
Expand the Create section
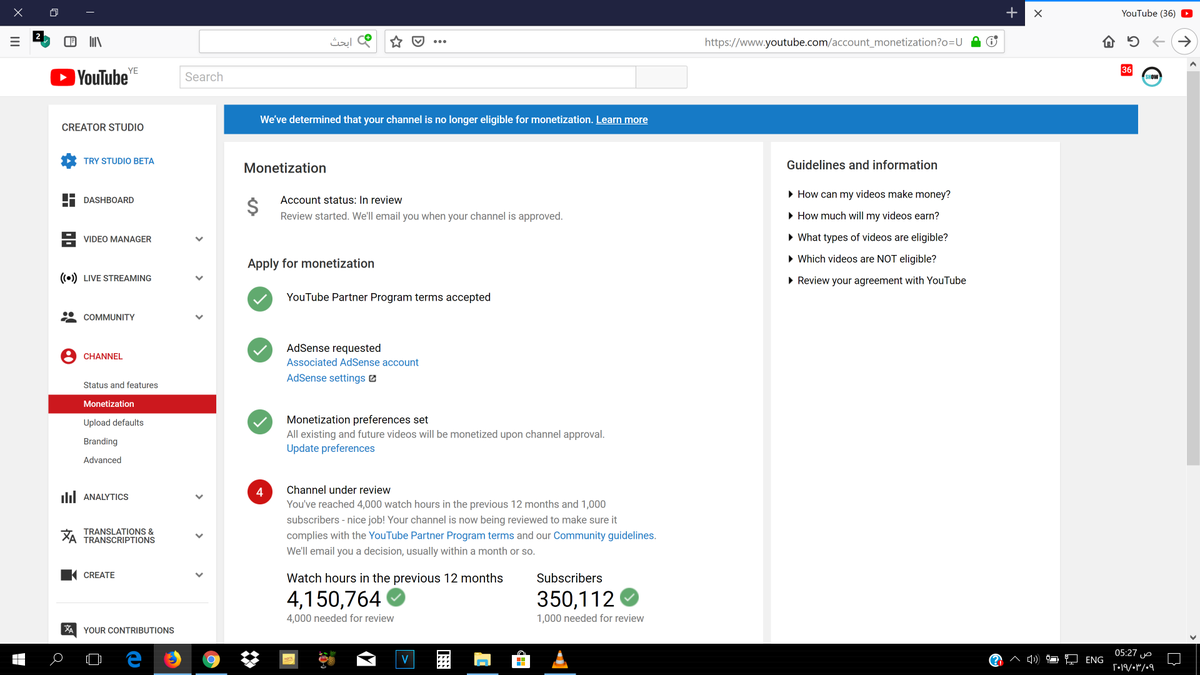click(x=199, y=575)
